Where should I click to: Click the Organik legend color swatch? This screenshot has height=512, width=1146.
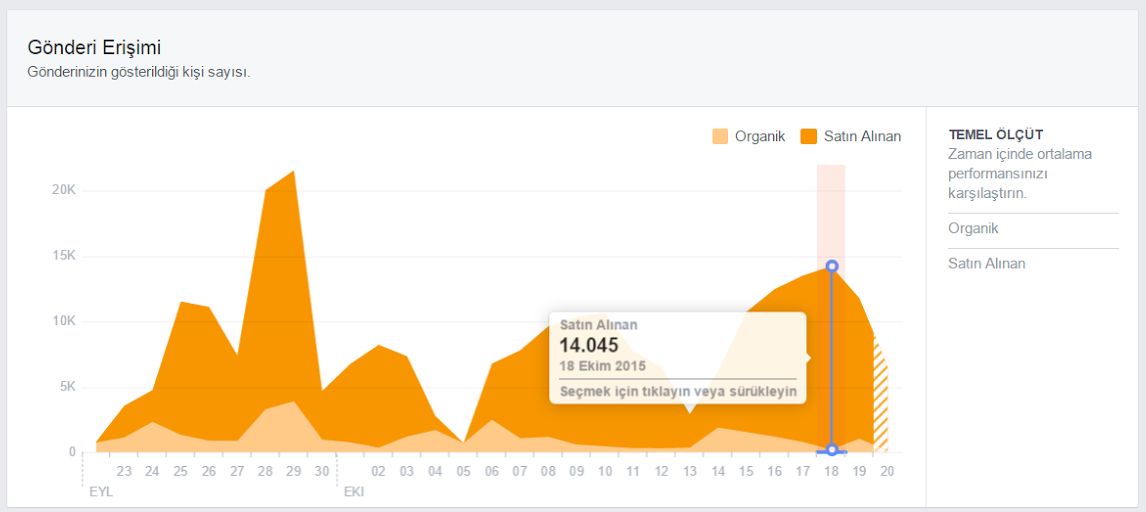(720, 137)
